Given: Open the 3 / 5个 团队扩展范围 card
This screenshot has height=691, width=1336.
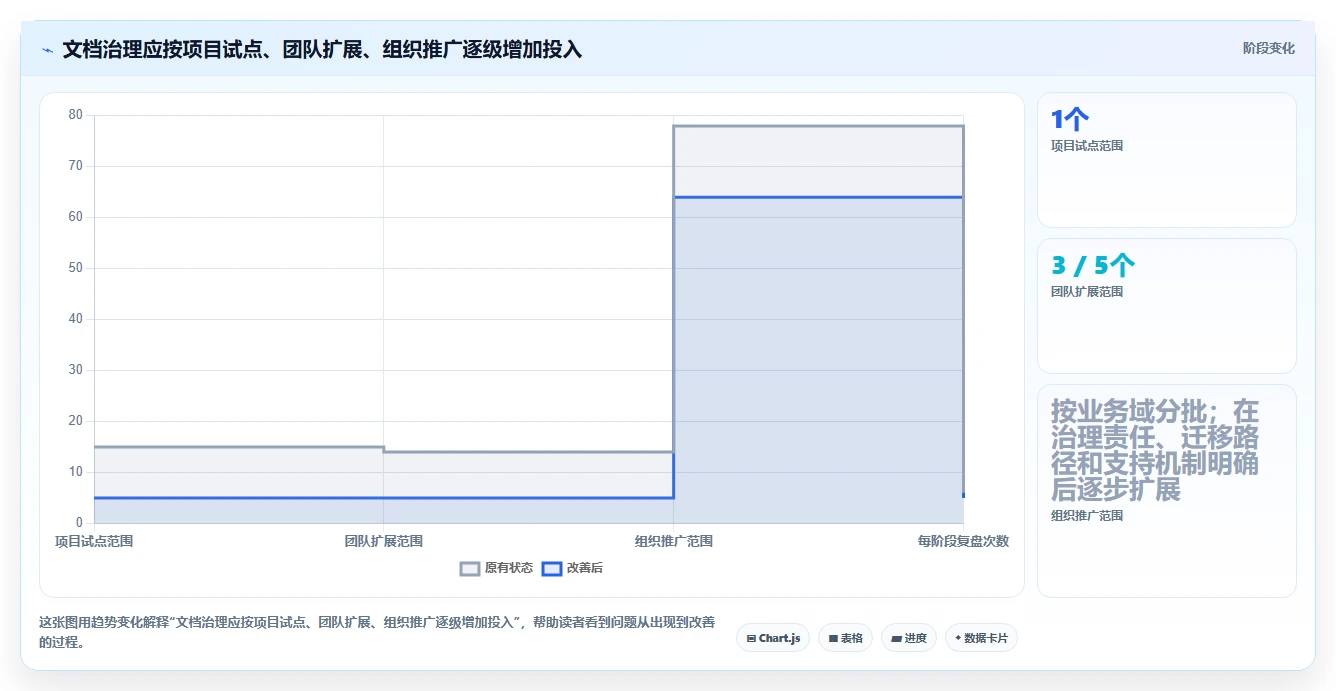Looking at the screenshot, I should click(1167, 306).
